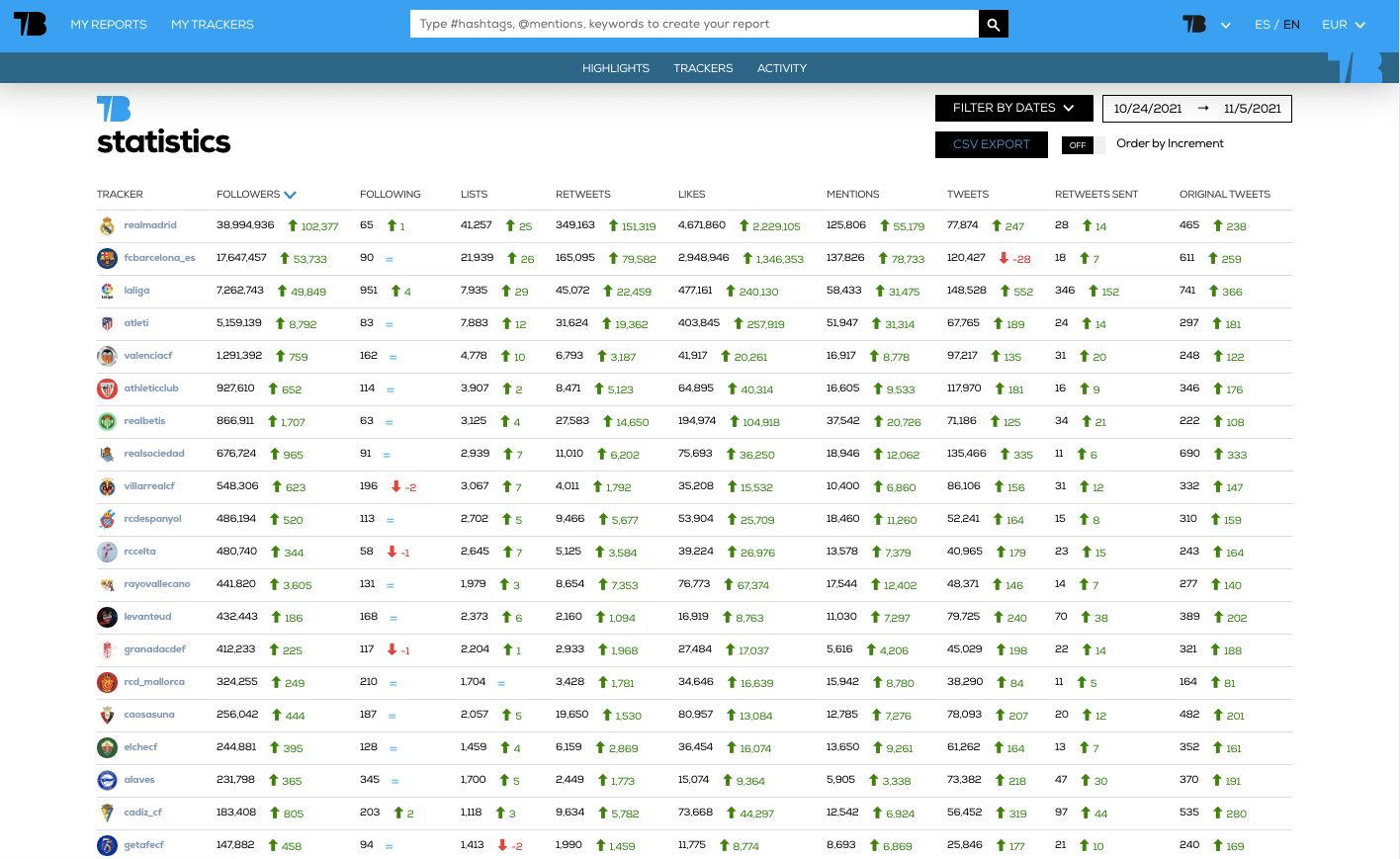This screenshot has height=859, width=1400.
Task: Open the fcbarcelona_es tracker link
Action: point(159,258)
